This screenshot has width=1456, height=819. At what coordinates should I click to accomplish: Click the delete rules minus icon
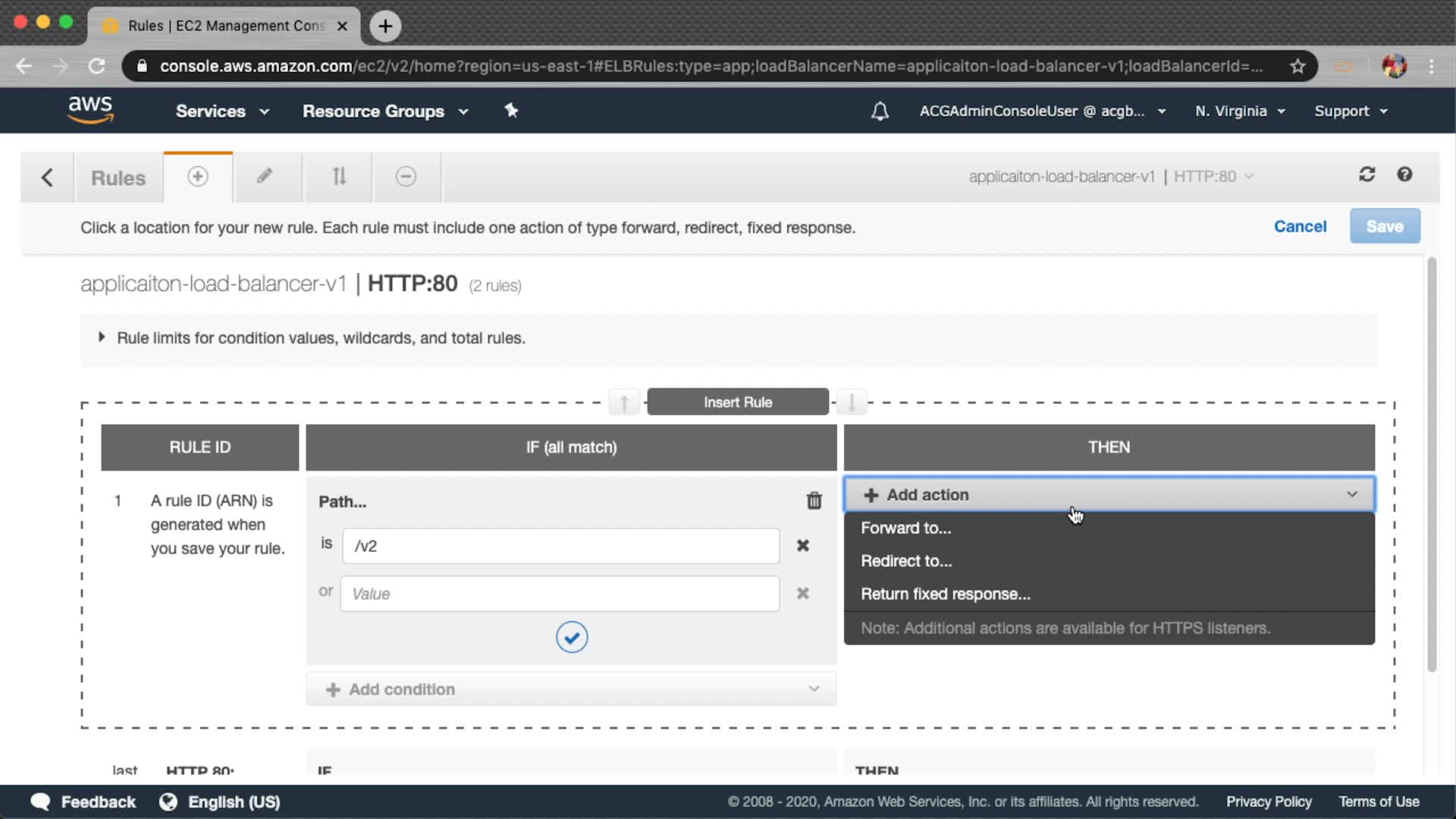[406, 177]
